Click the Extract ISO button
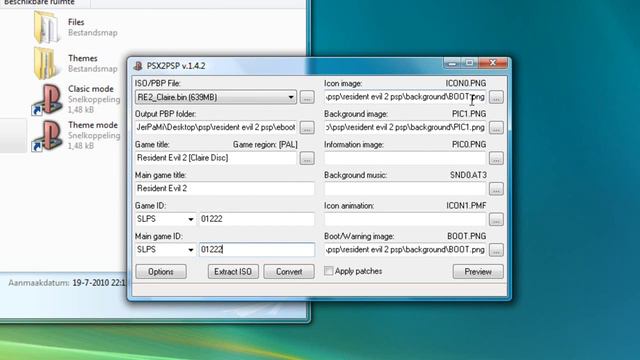 pyautogui.click(x=233, y=271)
